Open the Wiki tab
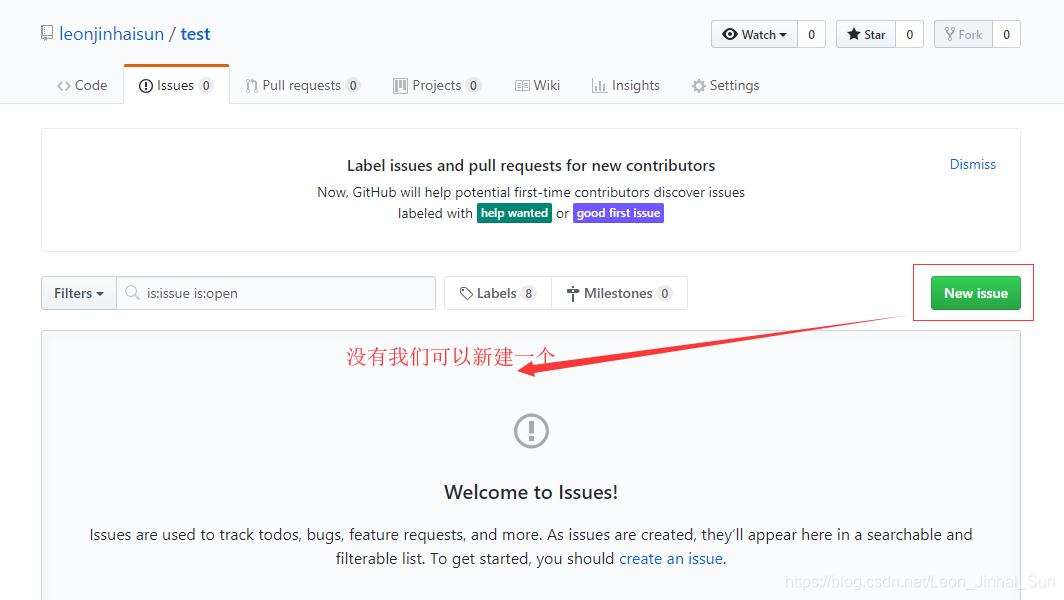The width and height of the screenshot is (1064, 600). click(537, 86)
